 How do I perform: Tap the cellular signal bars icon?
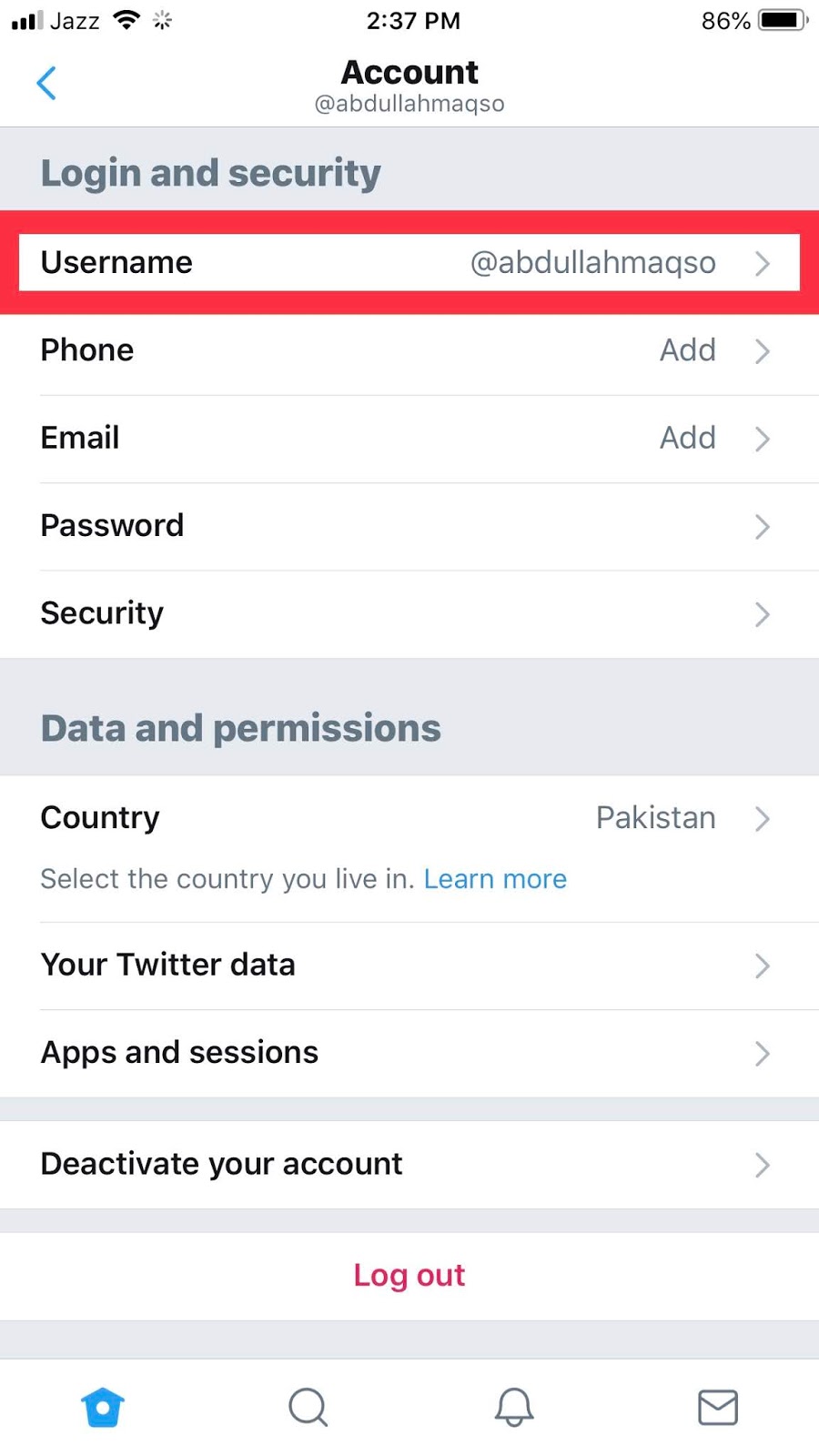[x=27, y=20]
